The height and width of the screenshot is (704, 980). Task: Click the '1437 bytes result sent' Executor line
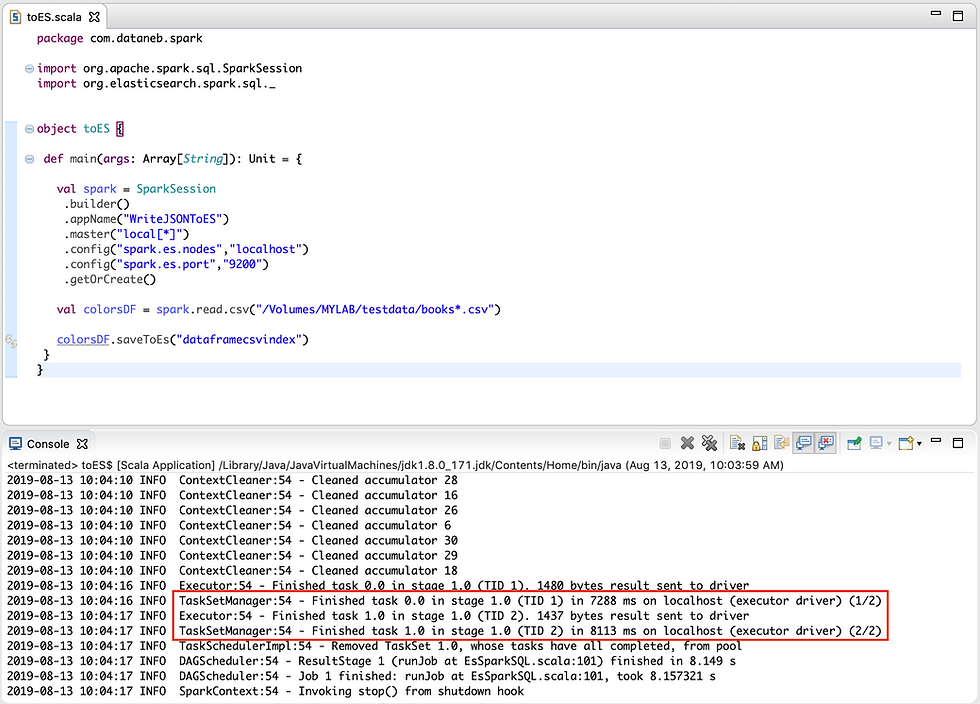coord(378,616)
